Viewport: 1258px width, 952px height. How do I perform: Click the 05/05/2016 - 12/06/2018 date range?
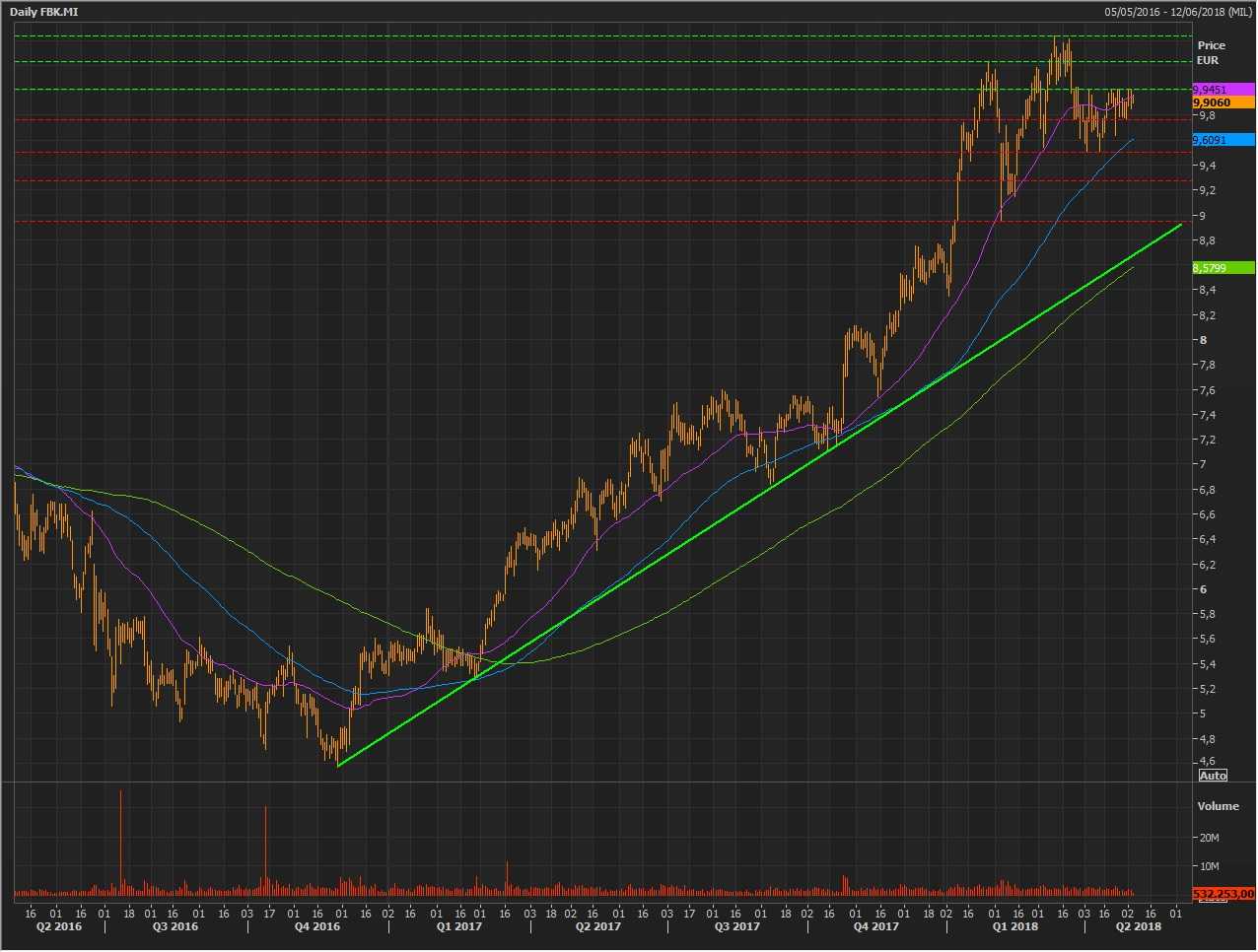pos(1178,12)
